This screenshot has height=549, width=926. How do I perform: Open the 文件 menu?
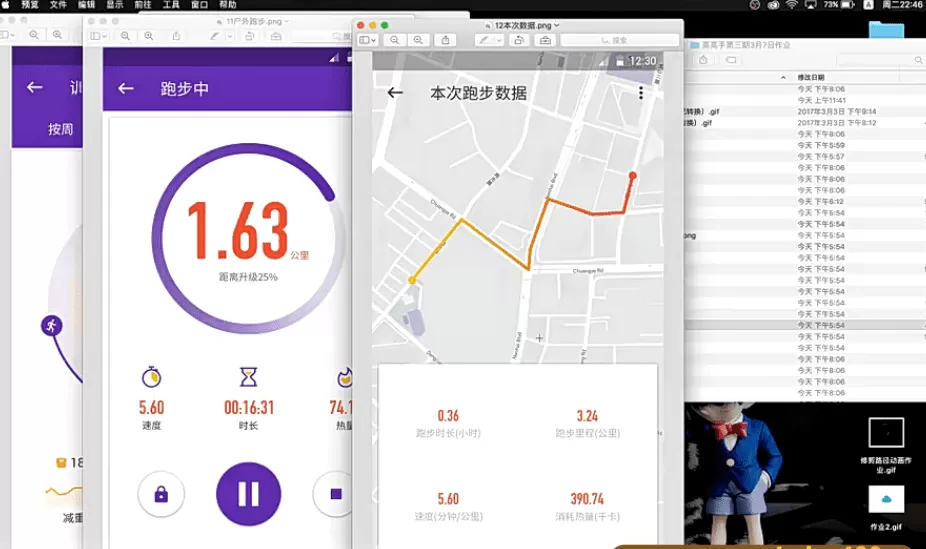point(58,5)
